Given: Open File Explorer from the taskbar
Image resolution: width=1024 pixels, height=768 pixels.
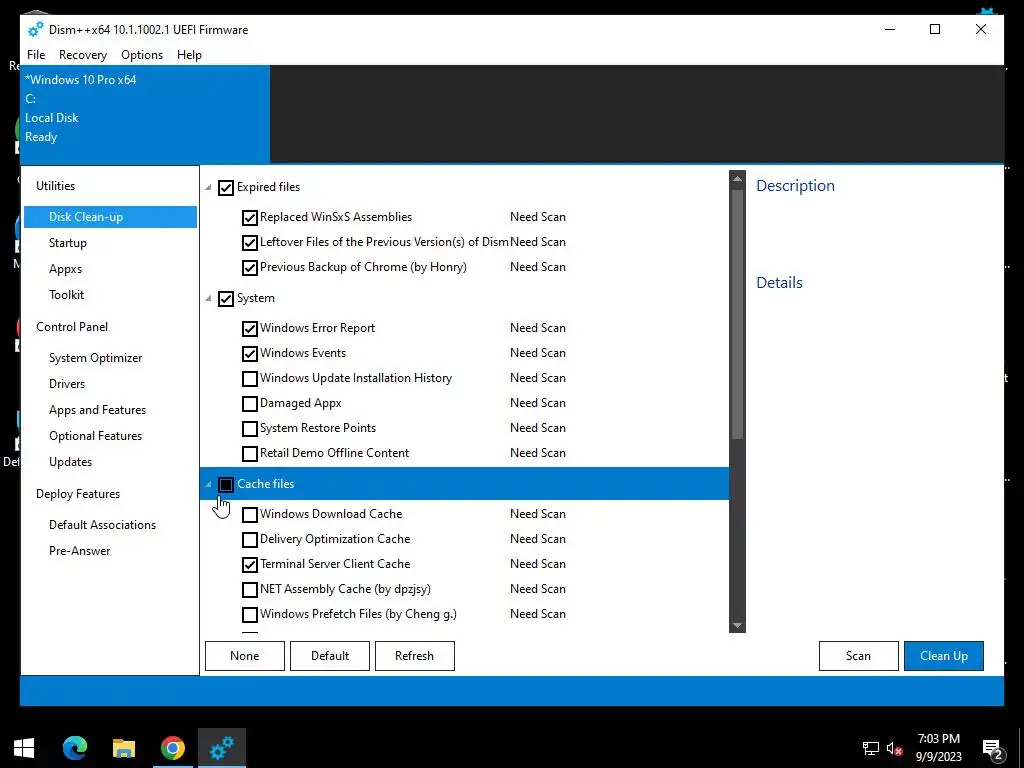Looking at the screenshot, I should 123,748.
